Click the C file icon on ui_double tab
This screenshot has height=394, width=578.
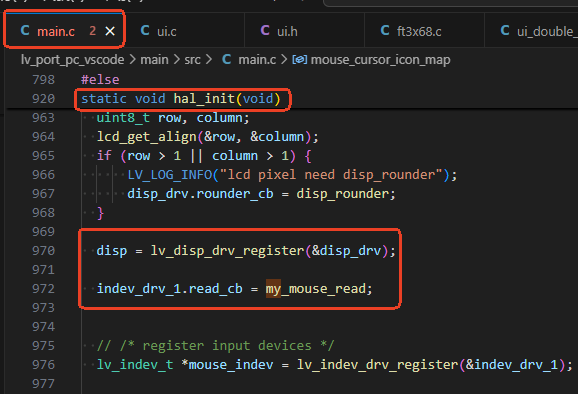click(x=505, y=31)
